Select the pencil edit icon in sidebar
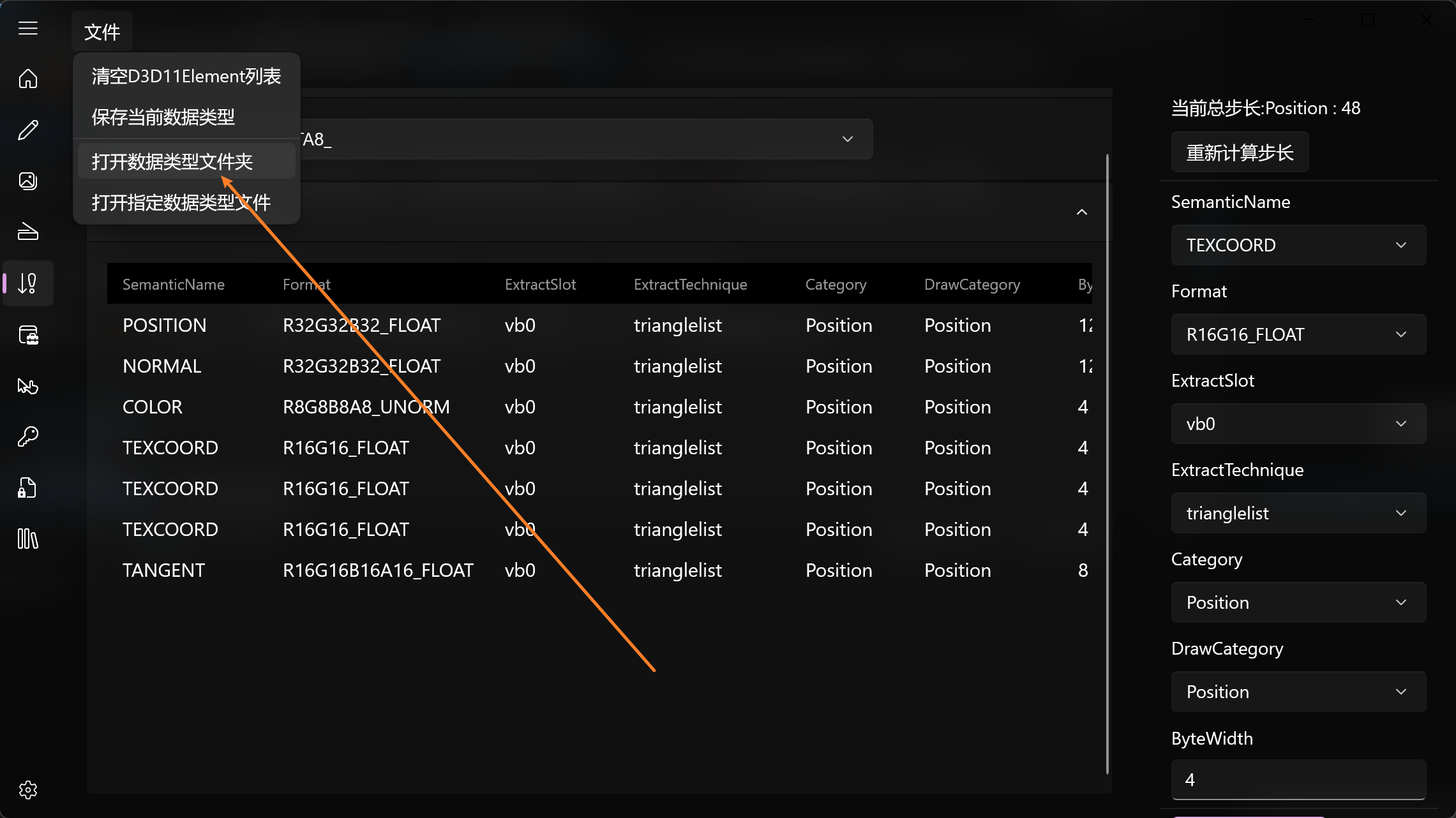This screenshot has height=818, width=1456. 28,130
